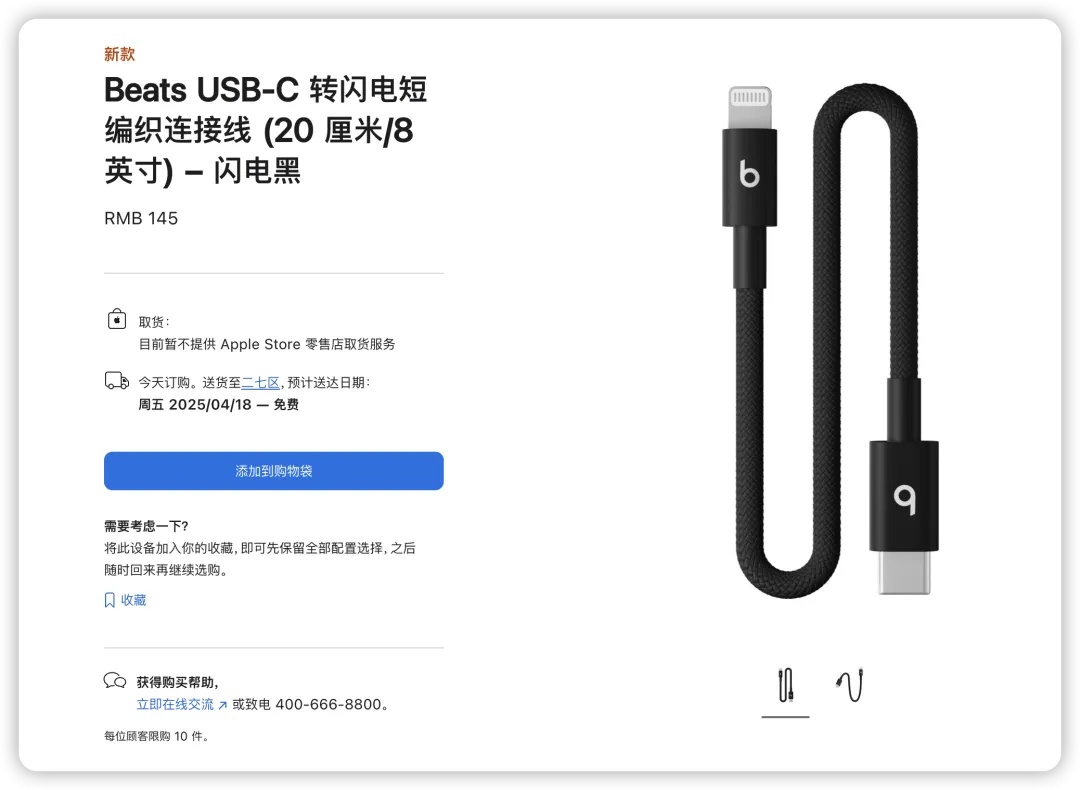Viewport: 1080px width, 790px height.
Task: Click 添加到购物袋 blue button
Action: tap(273, 471)
